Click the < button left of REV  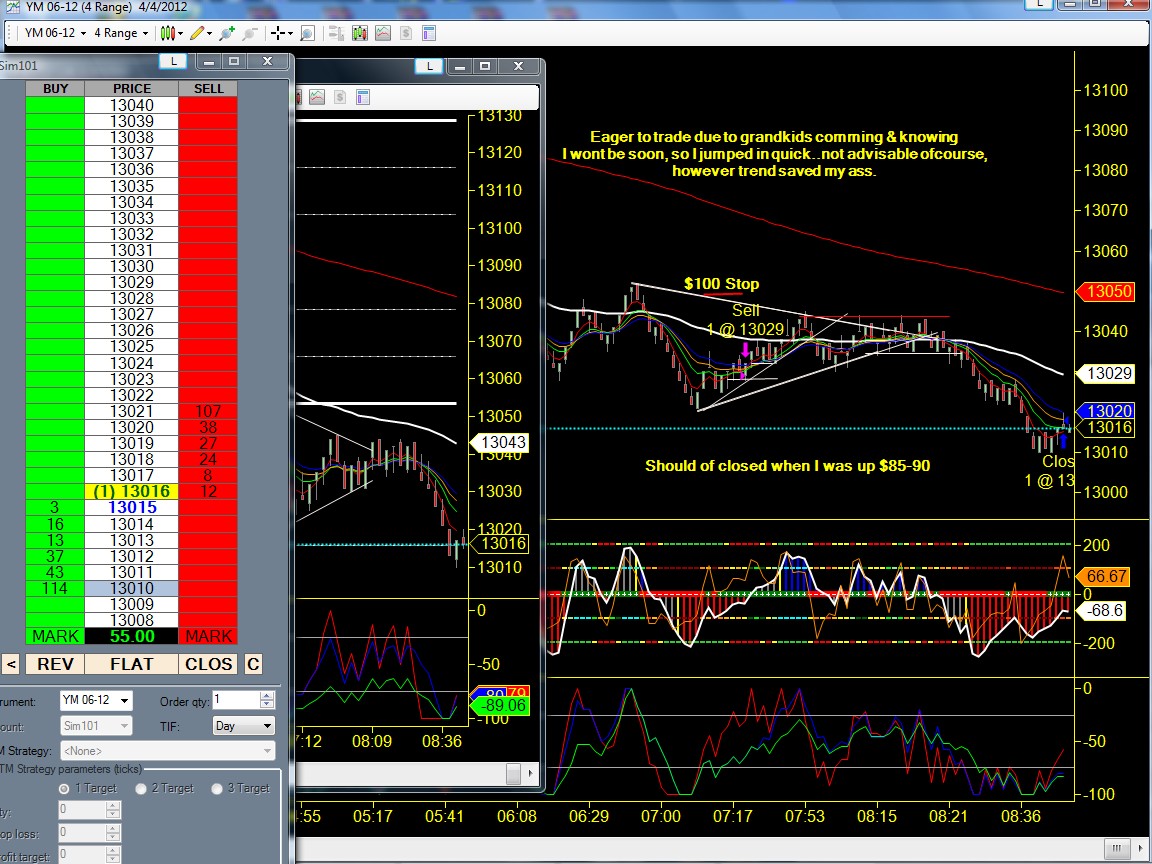(x=10, y=664)
